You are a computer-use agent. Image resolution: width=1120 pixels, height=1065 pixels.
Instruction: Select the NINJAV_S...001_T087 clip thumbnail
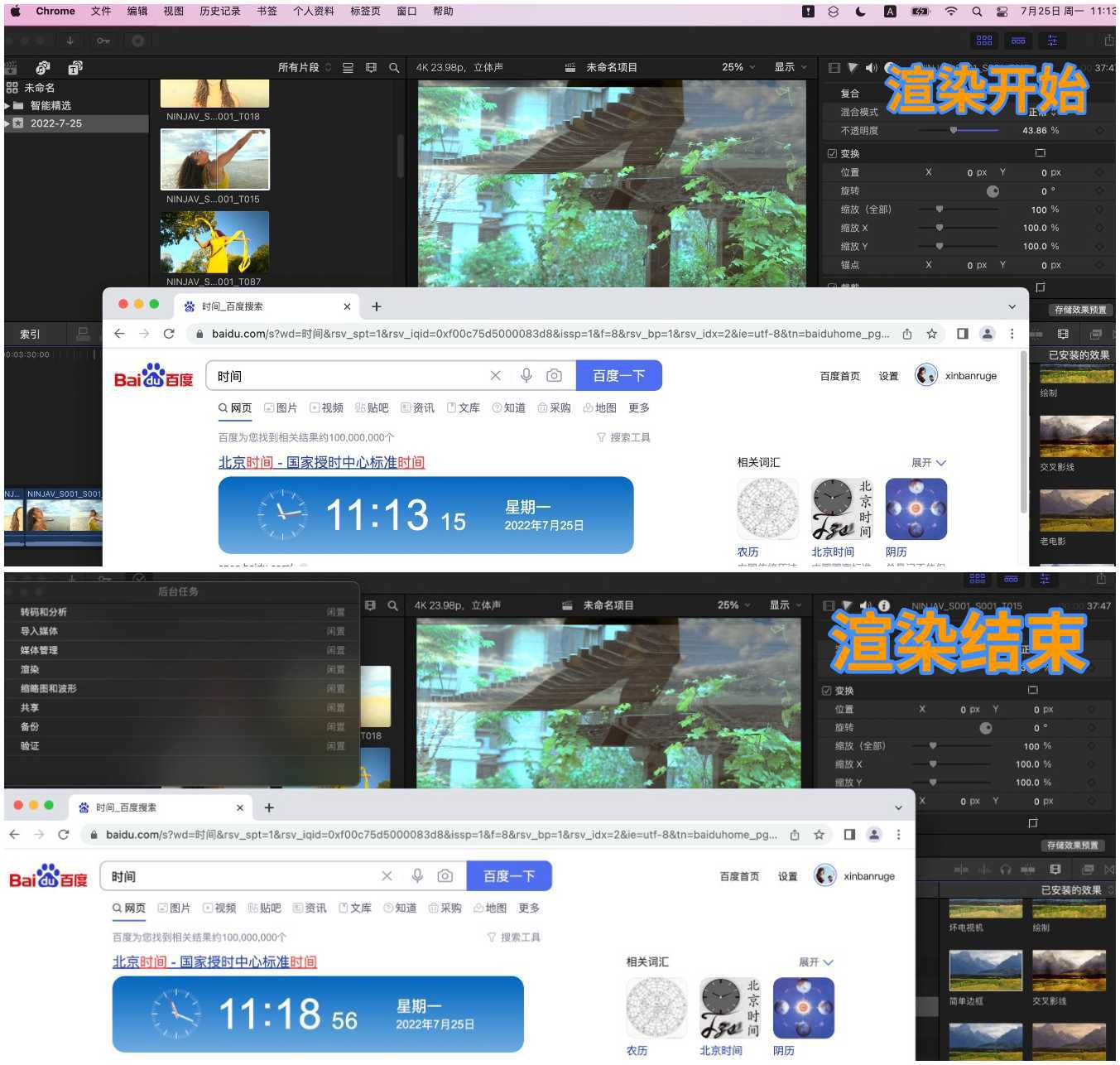(214, 241)
